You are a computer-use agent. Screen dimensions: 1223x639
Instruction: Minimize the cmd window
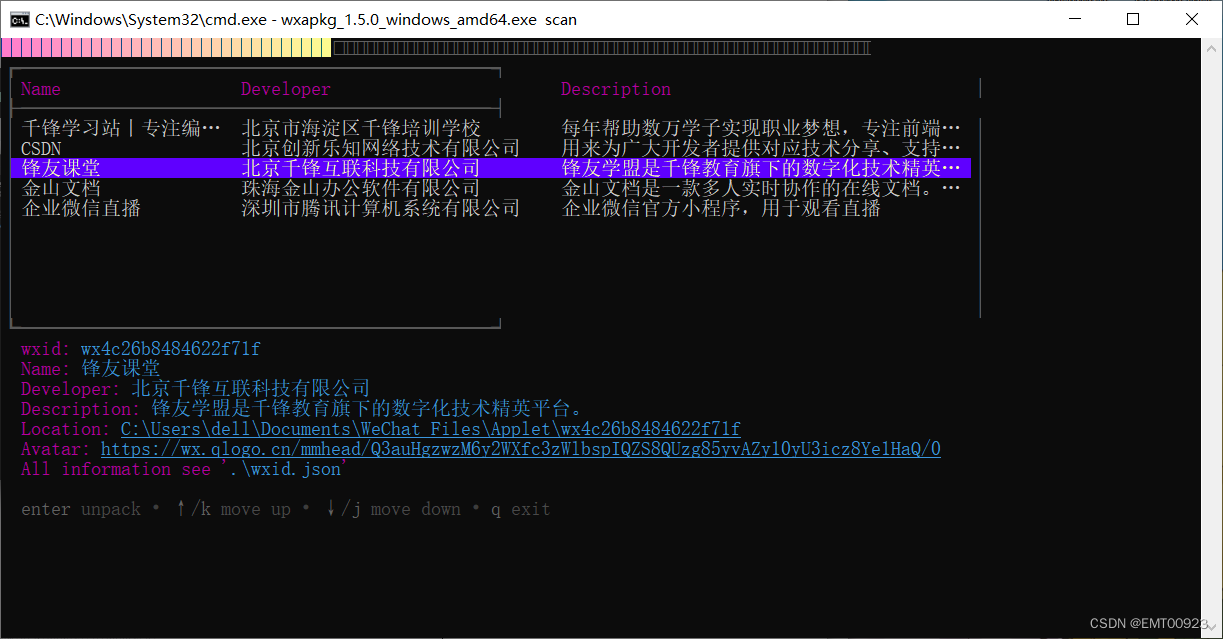1074,19
